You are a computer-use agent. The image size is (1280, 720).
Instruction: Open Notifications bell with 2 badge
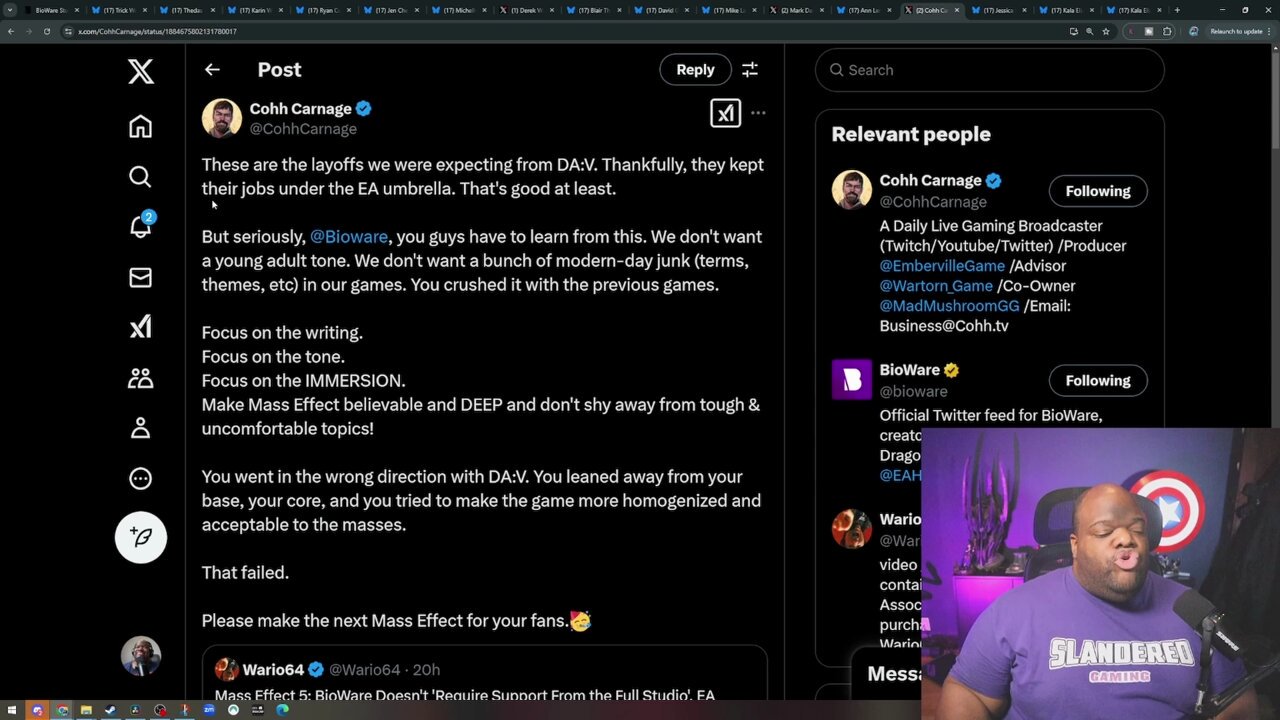[141, 227]
